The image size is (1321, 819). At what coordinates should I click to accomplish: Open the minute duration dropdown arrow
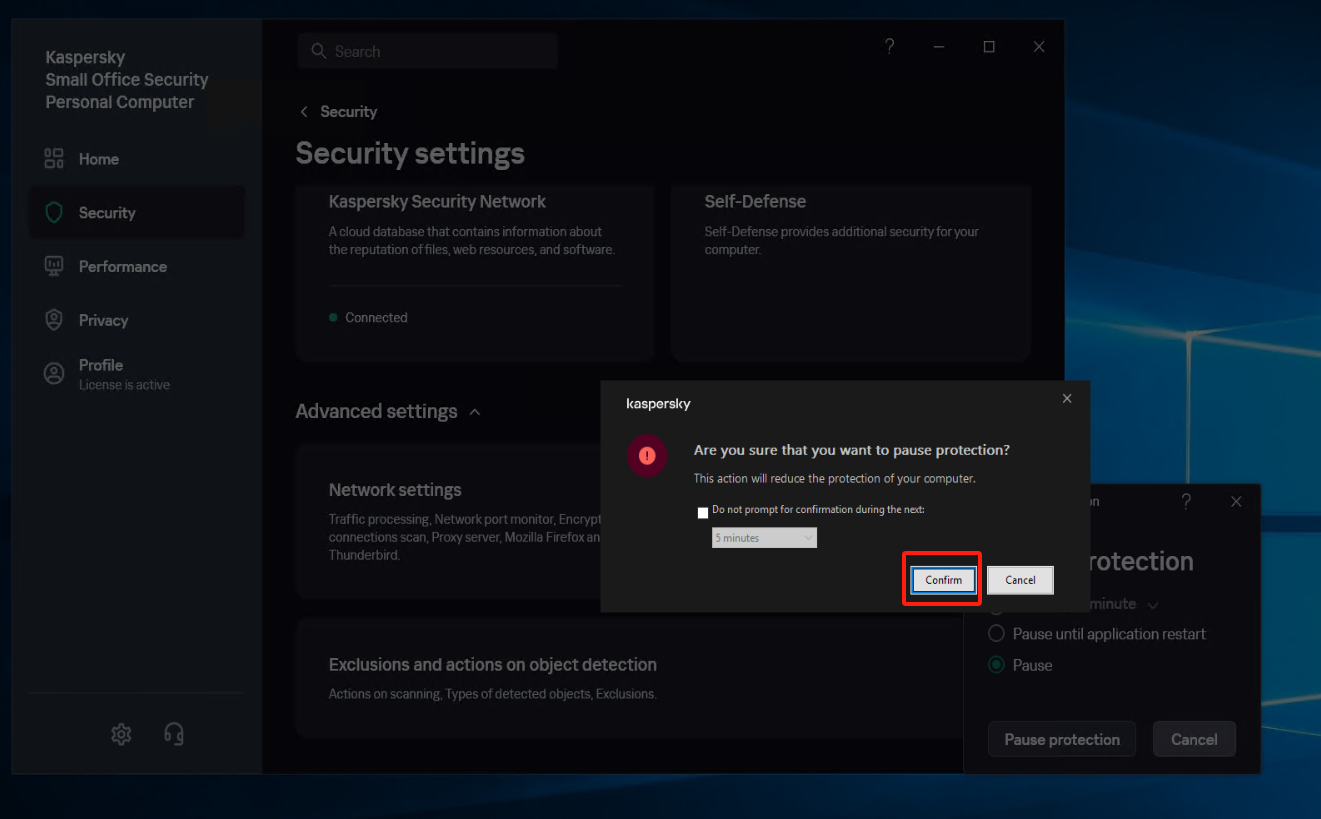click(x=1153, y=605)
